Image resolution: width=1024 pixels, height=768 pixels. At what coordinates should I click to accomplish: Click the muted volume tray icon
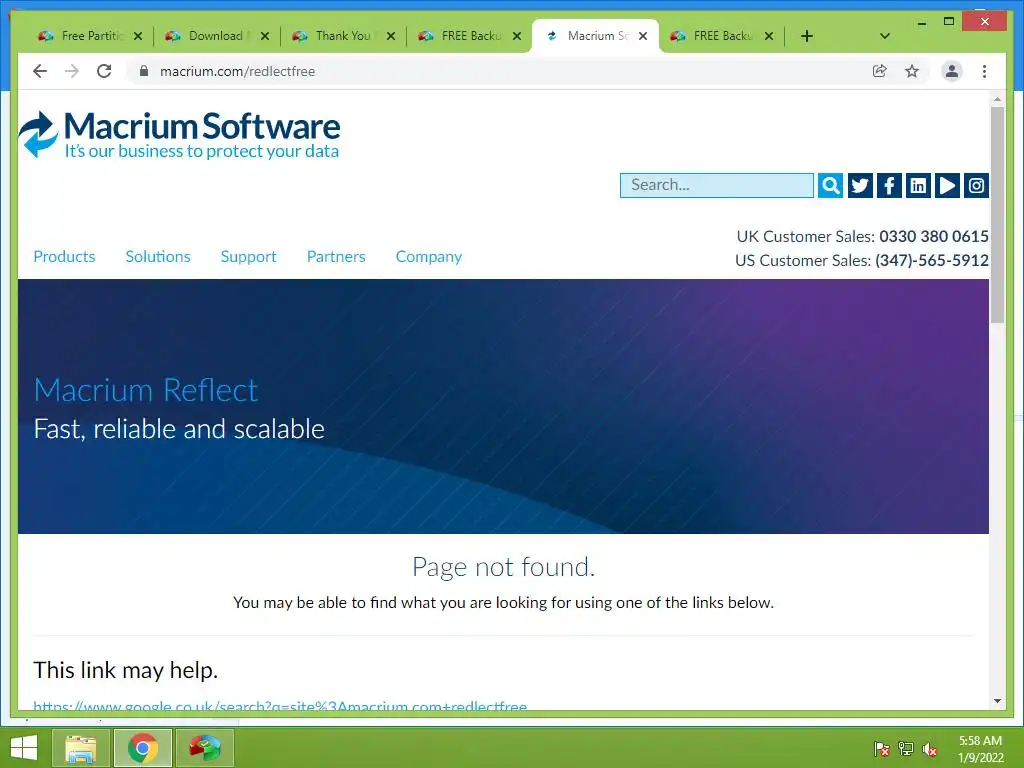(930, 749)
